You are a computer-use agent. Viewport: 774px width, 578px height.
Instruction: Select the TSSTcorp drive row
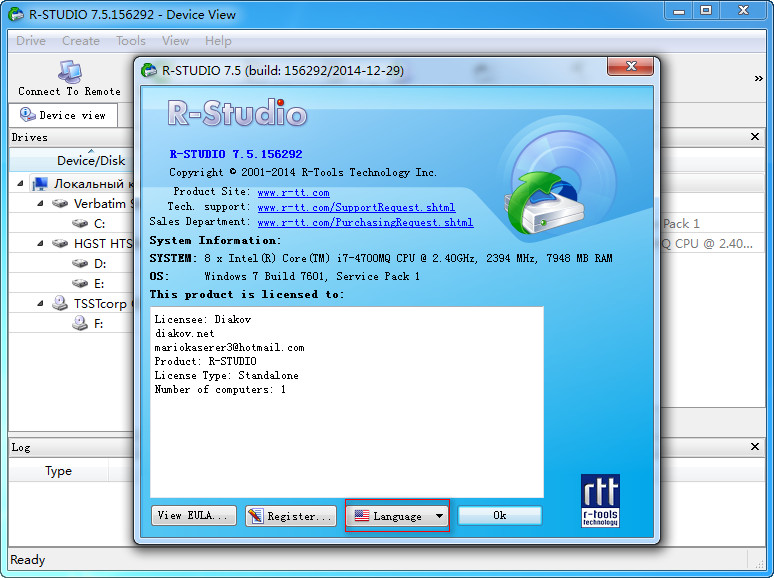coord(72,303)
